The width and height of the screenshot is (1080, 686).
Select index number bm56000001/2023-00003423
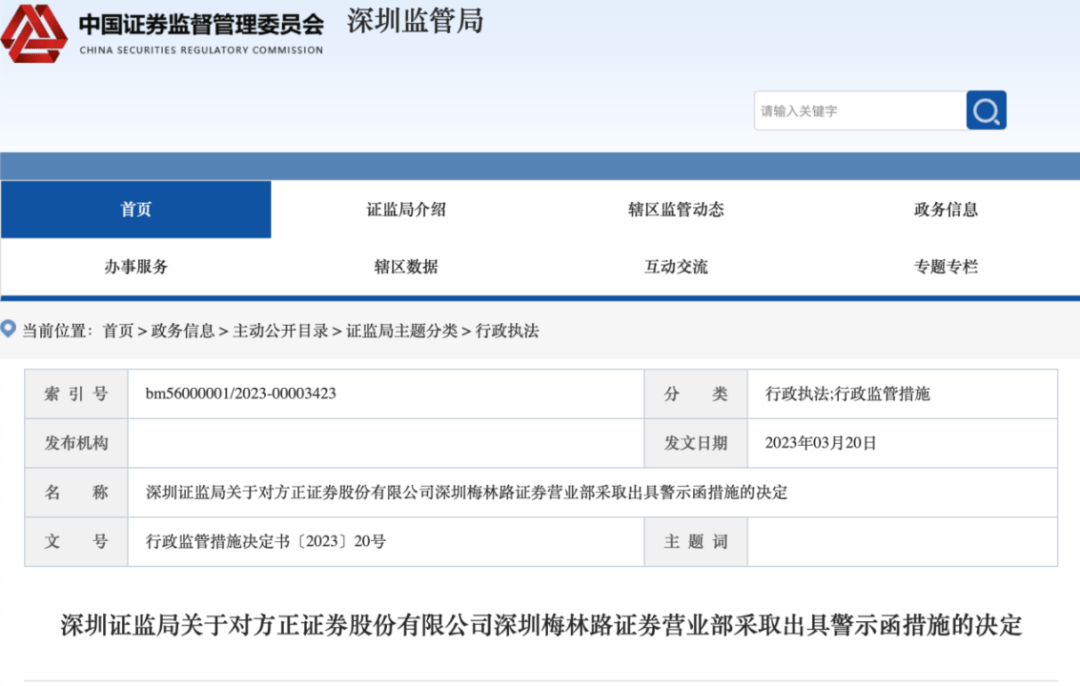[240, 393]
